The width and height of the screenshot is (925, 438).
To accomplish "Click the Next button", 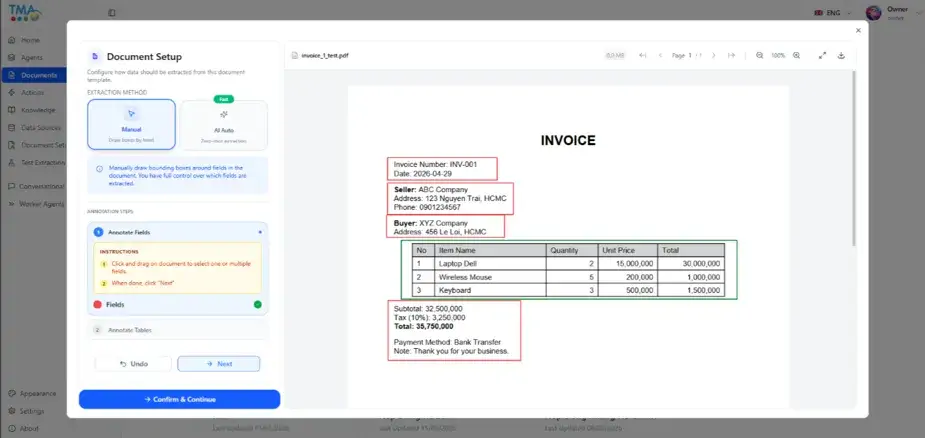I will [219, 364].
